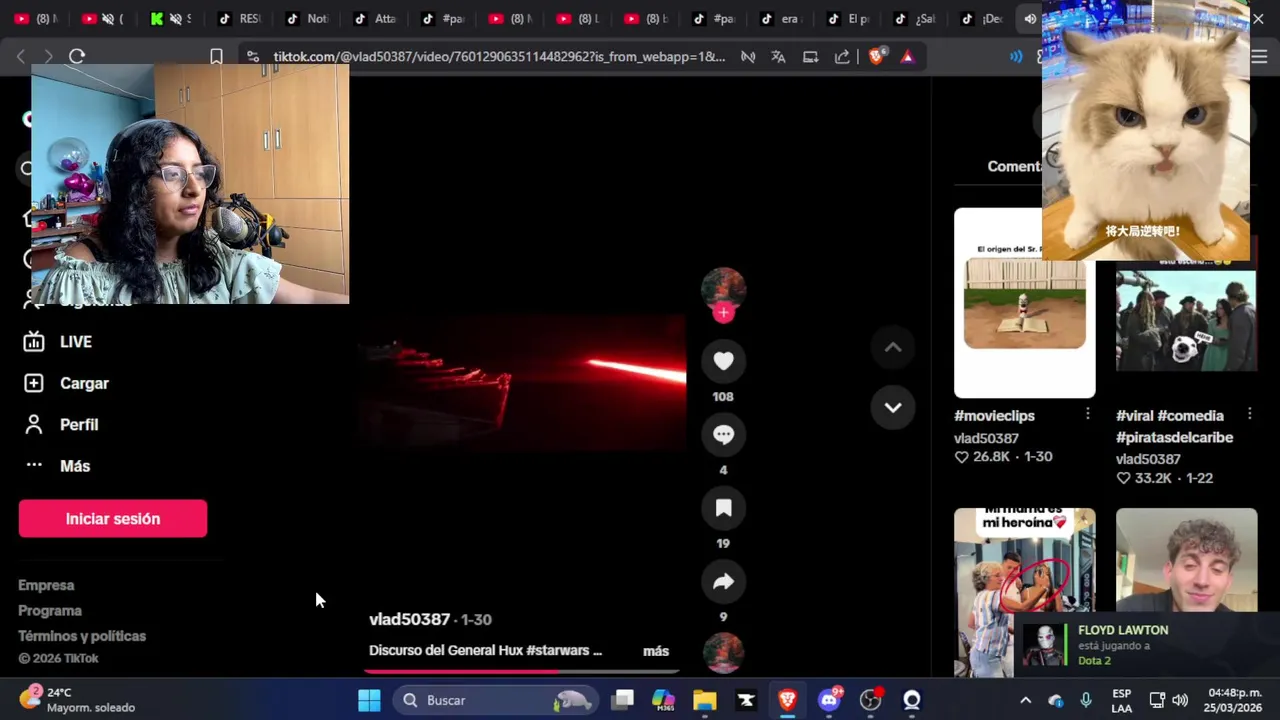This screenshot has height=720, width=1280.
Task: Switch to the 'era' TikTok browser tab
Action: (x=781, y=18)
